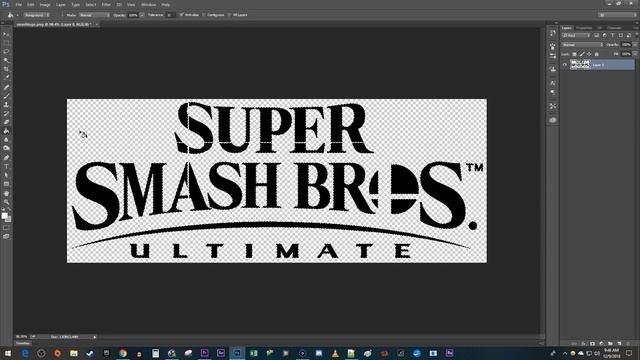
Task: Toggle lock image pixels brush icon
Action: tap(582, 54)
